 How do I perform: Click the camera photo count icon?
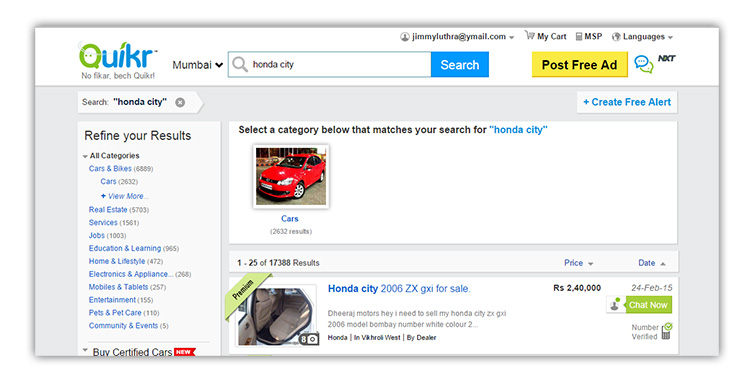click(x=309, y=339)
